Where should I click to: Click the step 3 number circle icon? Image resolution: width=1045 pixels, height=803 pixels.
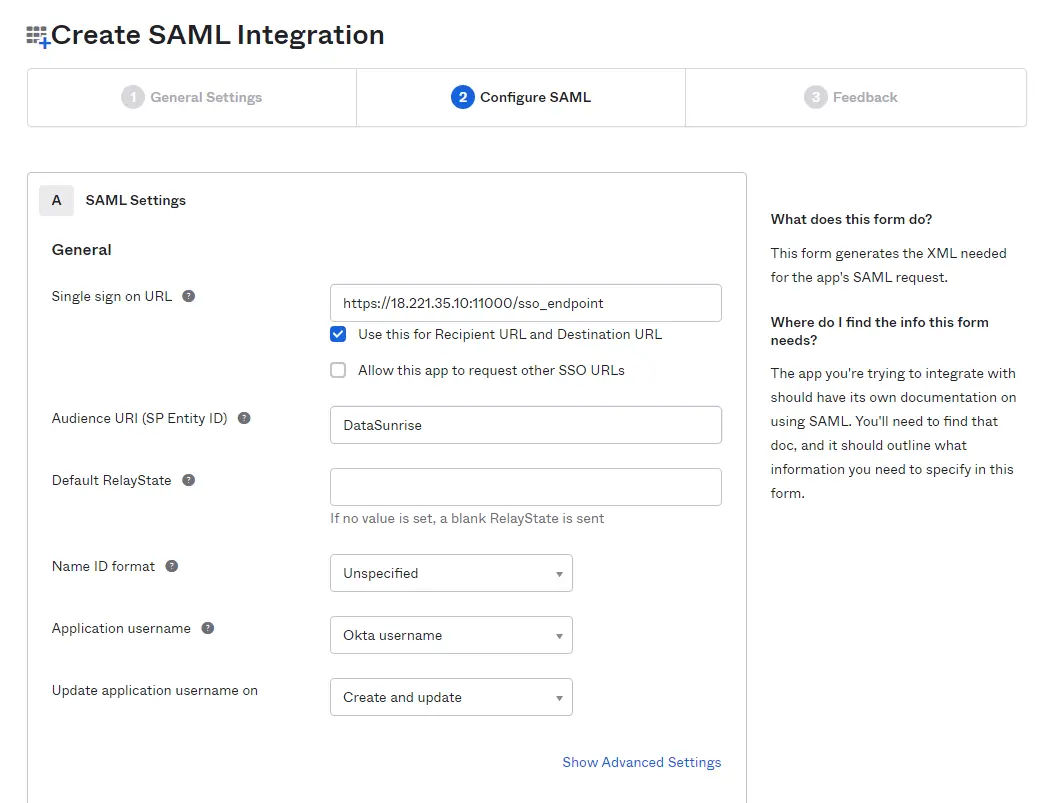(815, 97)
